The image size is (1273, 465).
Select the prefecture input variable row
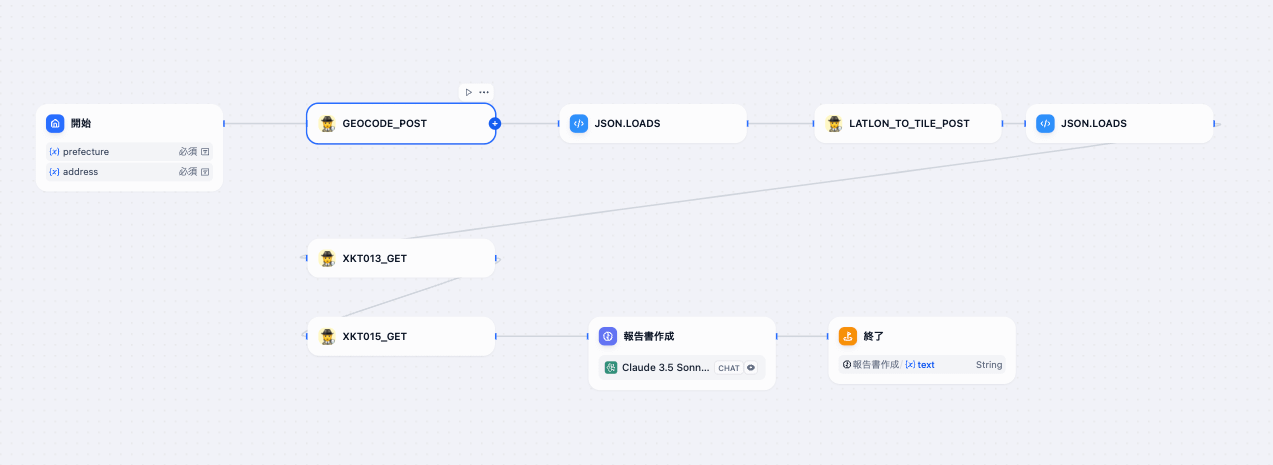[x=129, y=152]
